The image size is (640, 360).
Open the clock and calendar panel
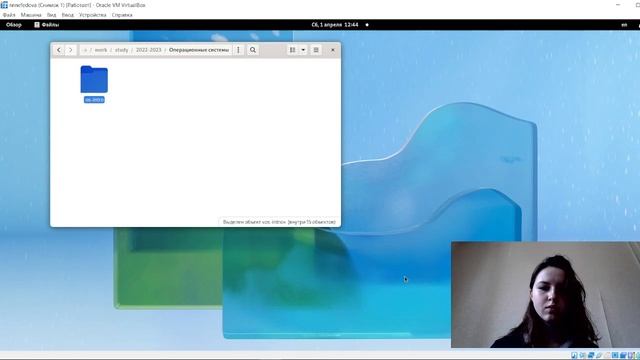click(x=335, y=25)
